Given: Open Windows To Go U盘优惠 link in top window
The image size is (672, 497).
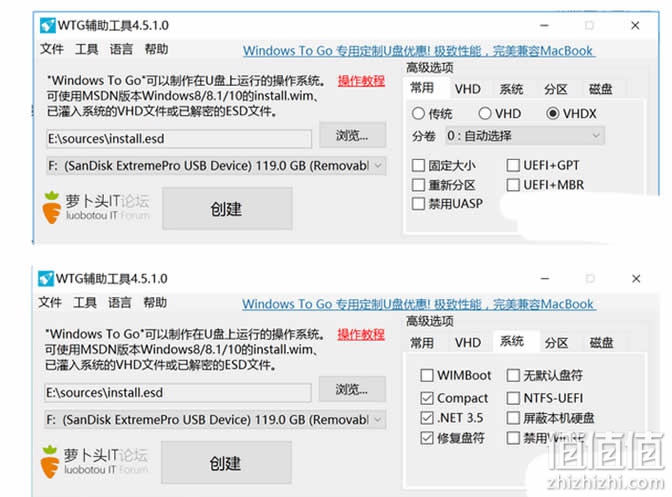Looking at the screenshot, I should click(419, 51).
